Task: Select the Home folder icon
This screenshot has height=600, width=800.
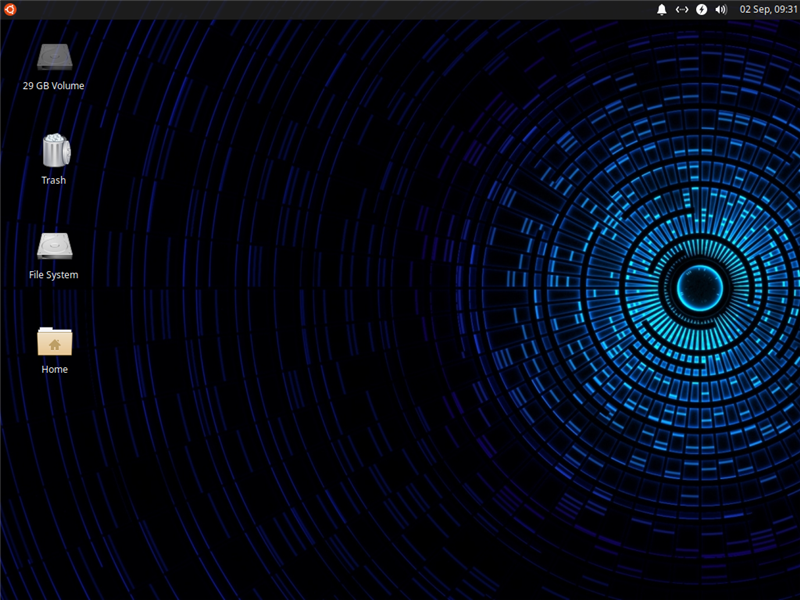Action: point(55,341)
